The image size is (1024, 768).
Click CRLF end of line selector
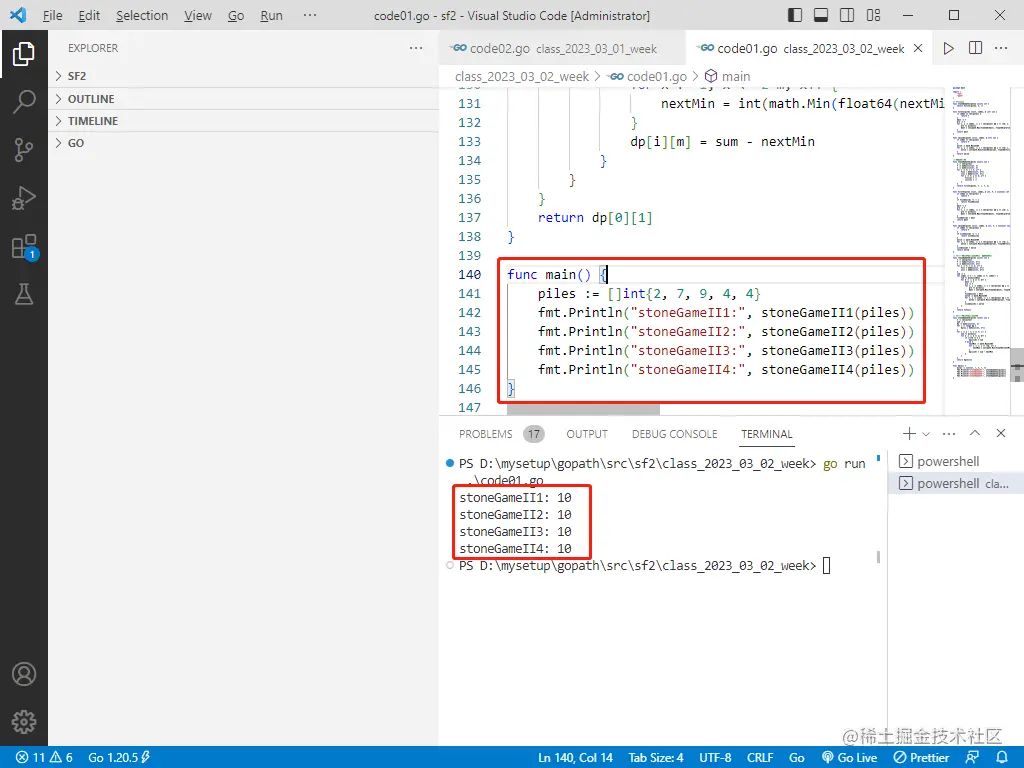[x=760, y=758]
